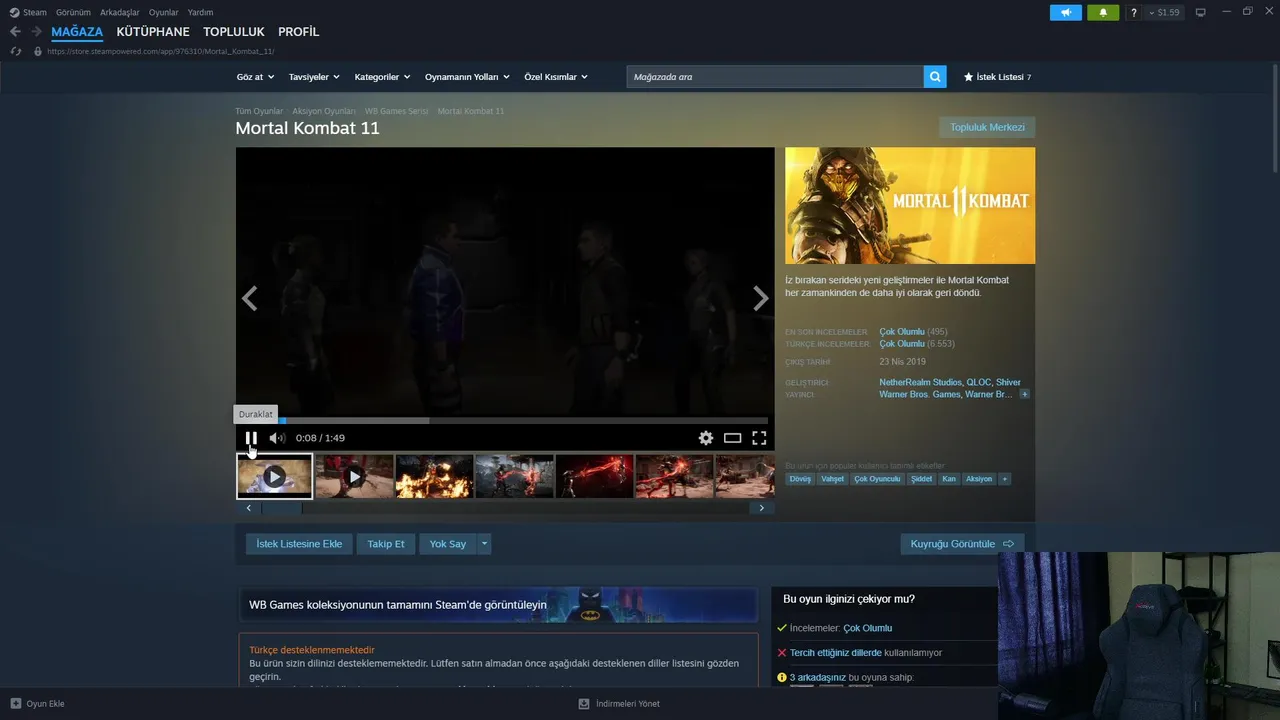
Task: Mute the trailer volume icon
Action: pos(277,438)
